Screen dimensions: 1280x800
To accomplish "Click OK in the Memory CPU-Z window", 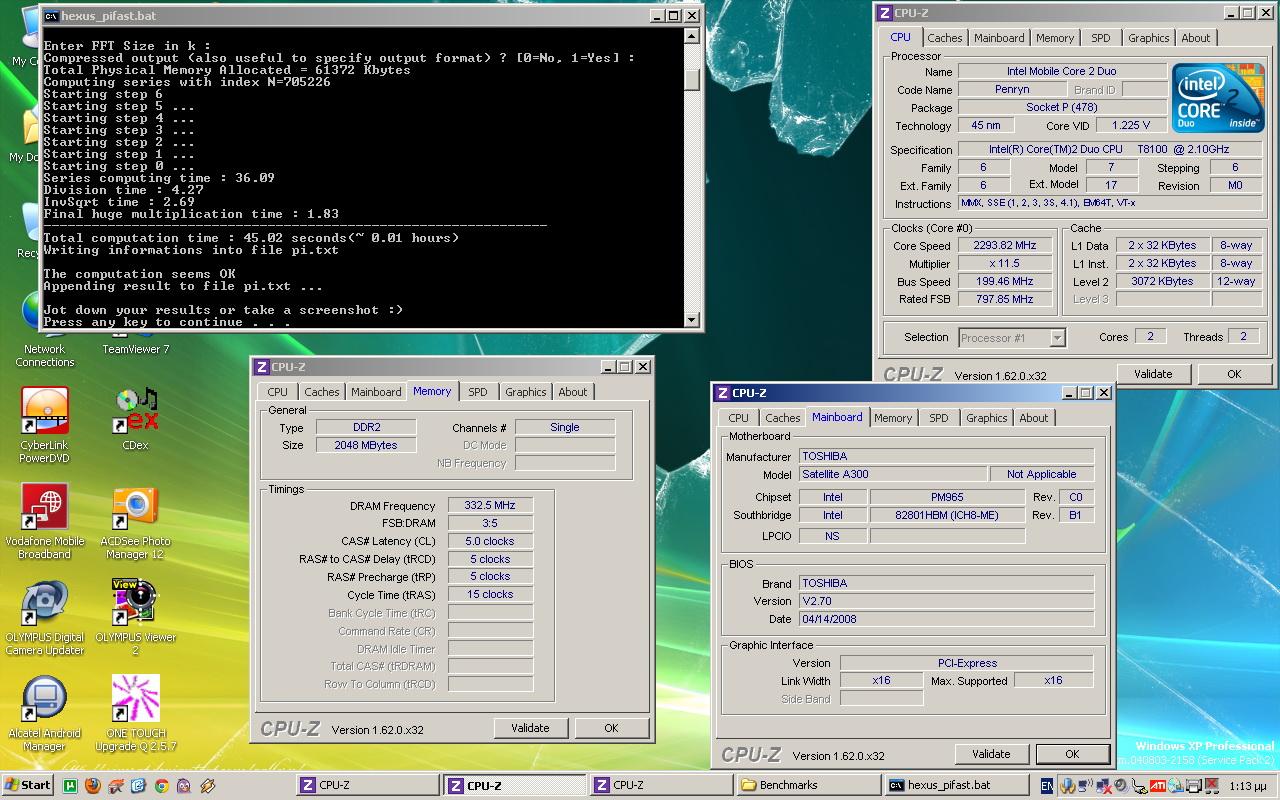I will click(611, 728).
